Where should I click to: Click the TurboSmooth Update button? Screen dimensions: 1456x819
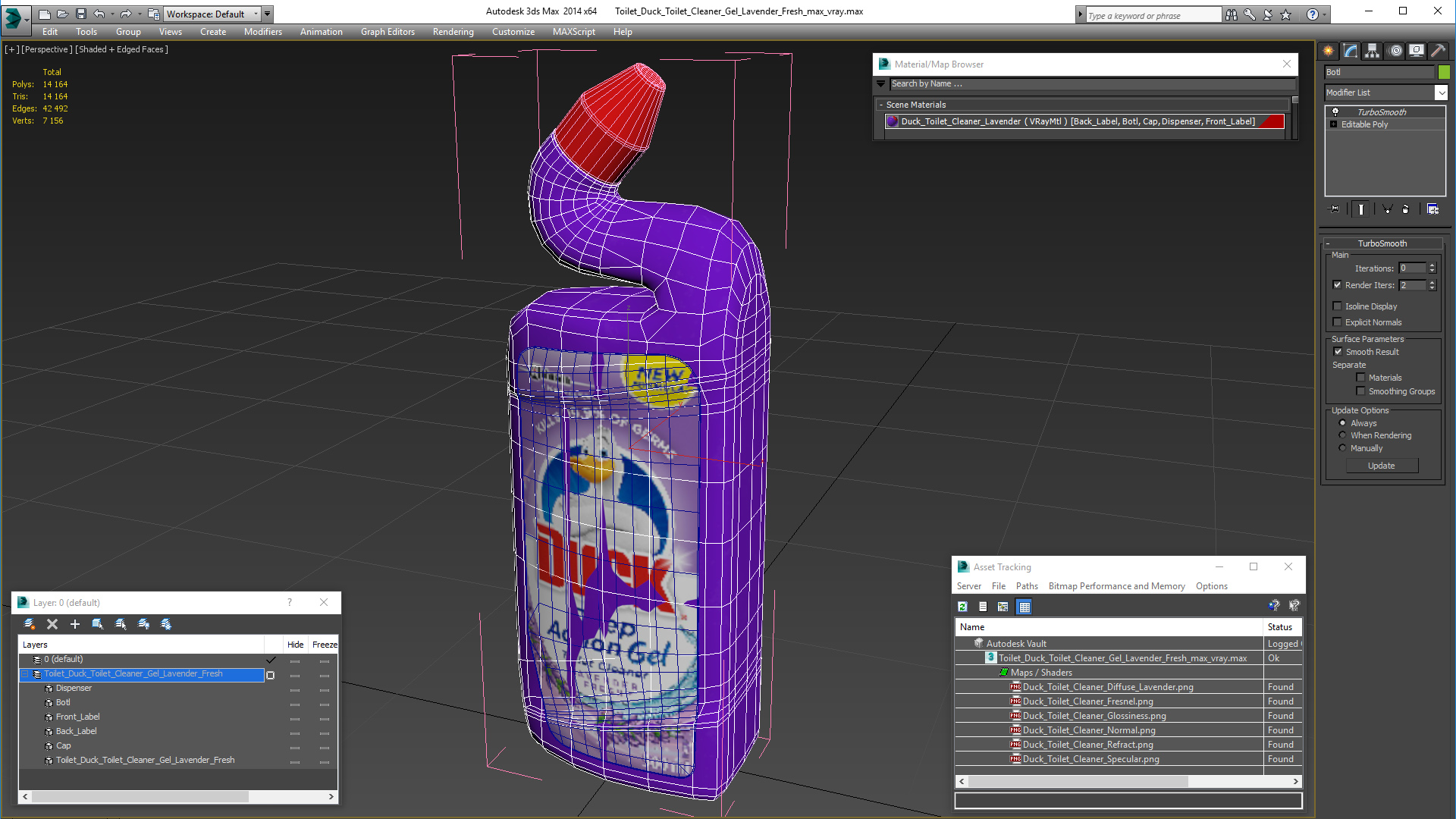tap(1382, 466)
